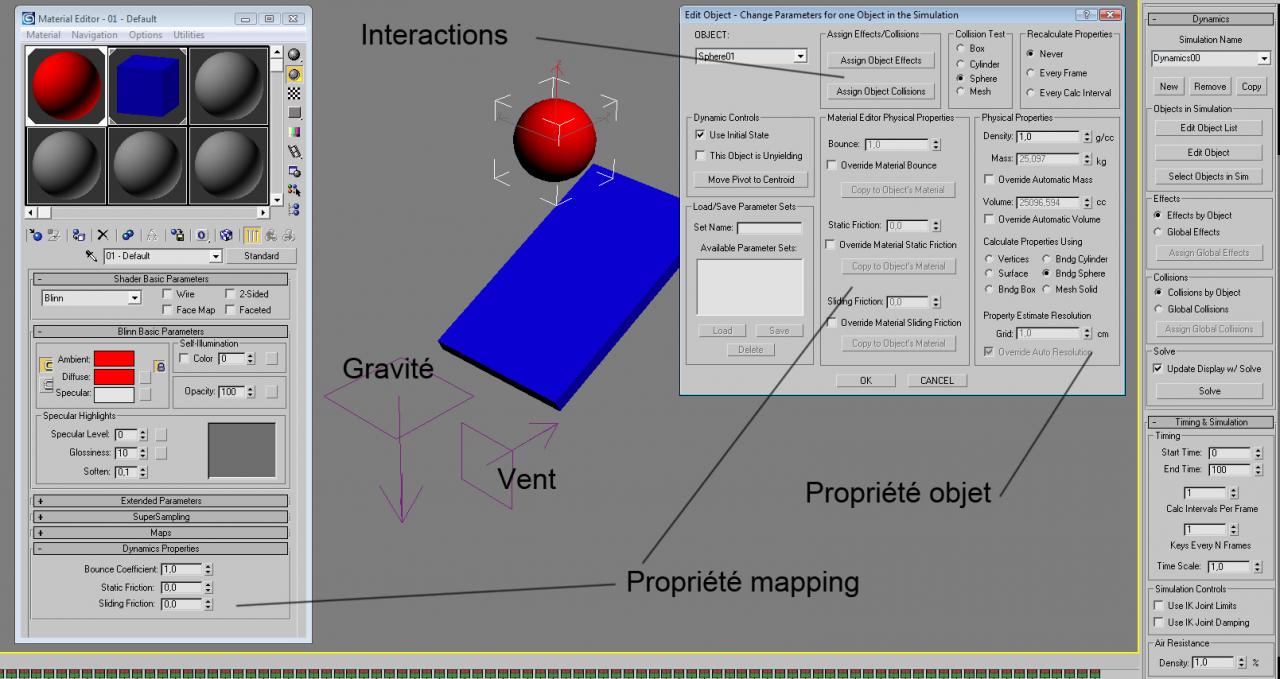Viewport: 1280px width, 679px height.
Task: Open the Dynamics00 simulation name dropdown
Action: point(1264,59)
